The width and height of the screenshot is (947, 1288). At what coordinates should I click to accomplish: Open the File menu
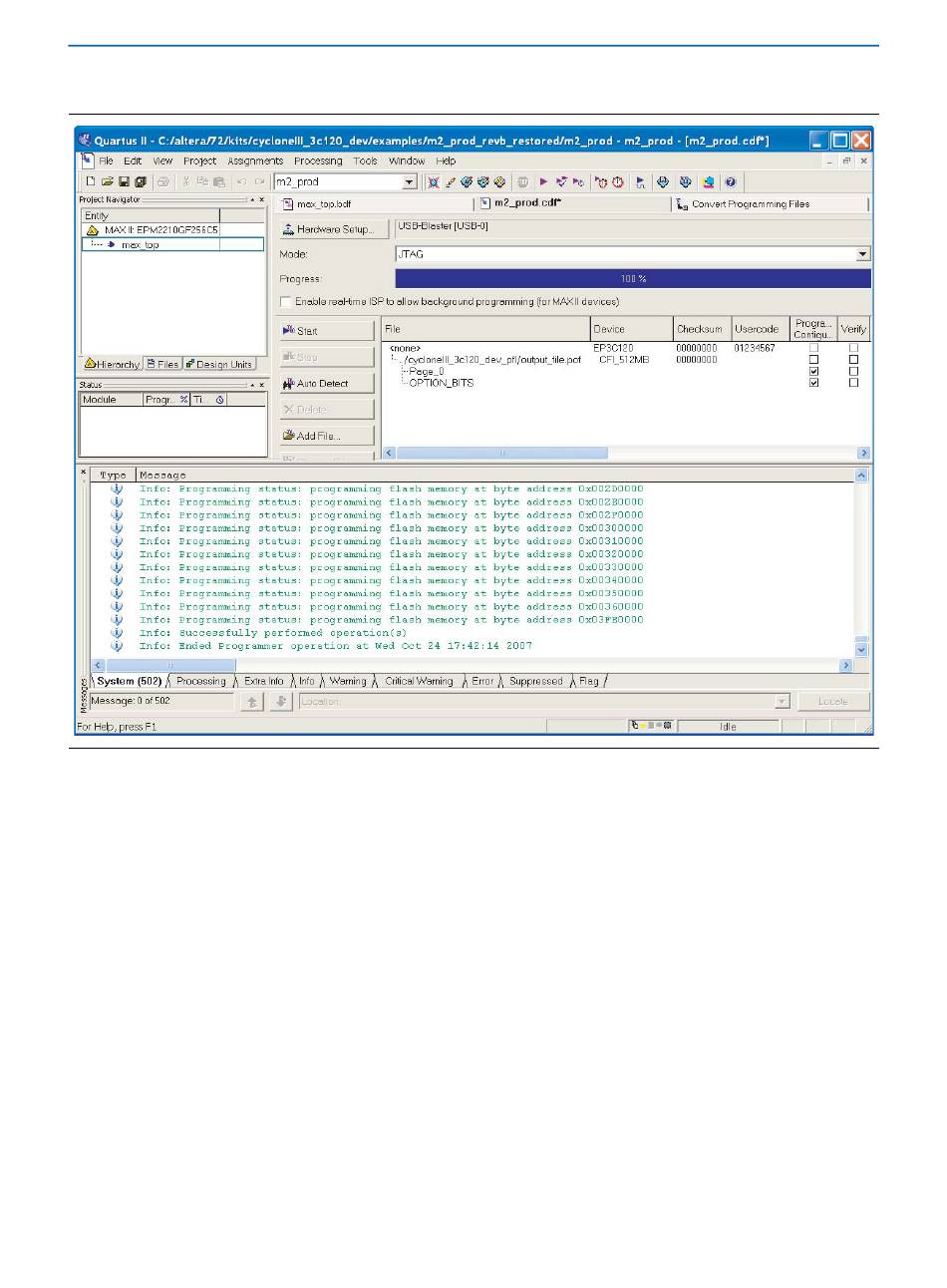106,161
